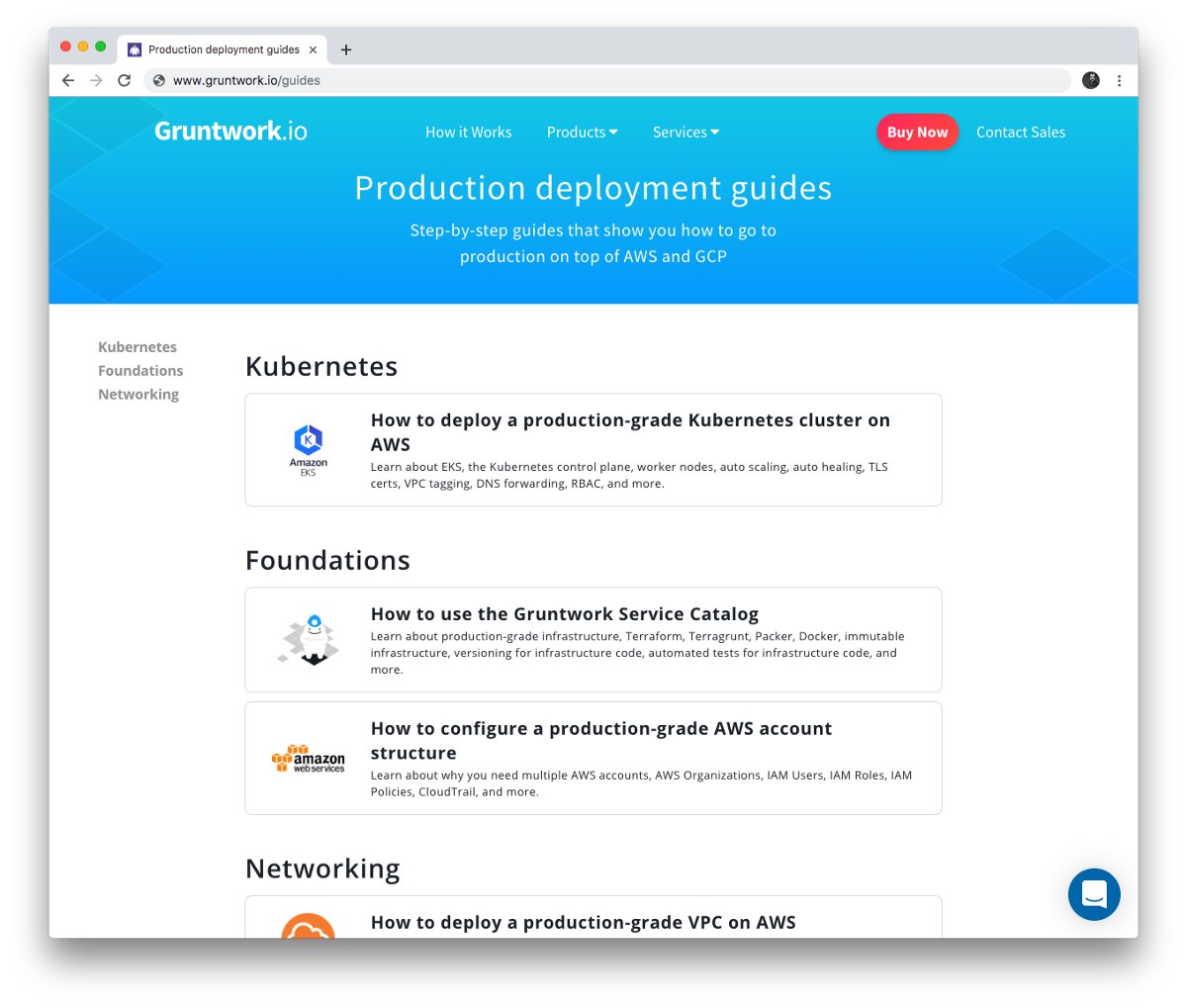Image resolution: width=1187 pixels, height=1008 pixels.
Task: Click the Gruntwork.io logo
Action: (230, 131)
